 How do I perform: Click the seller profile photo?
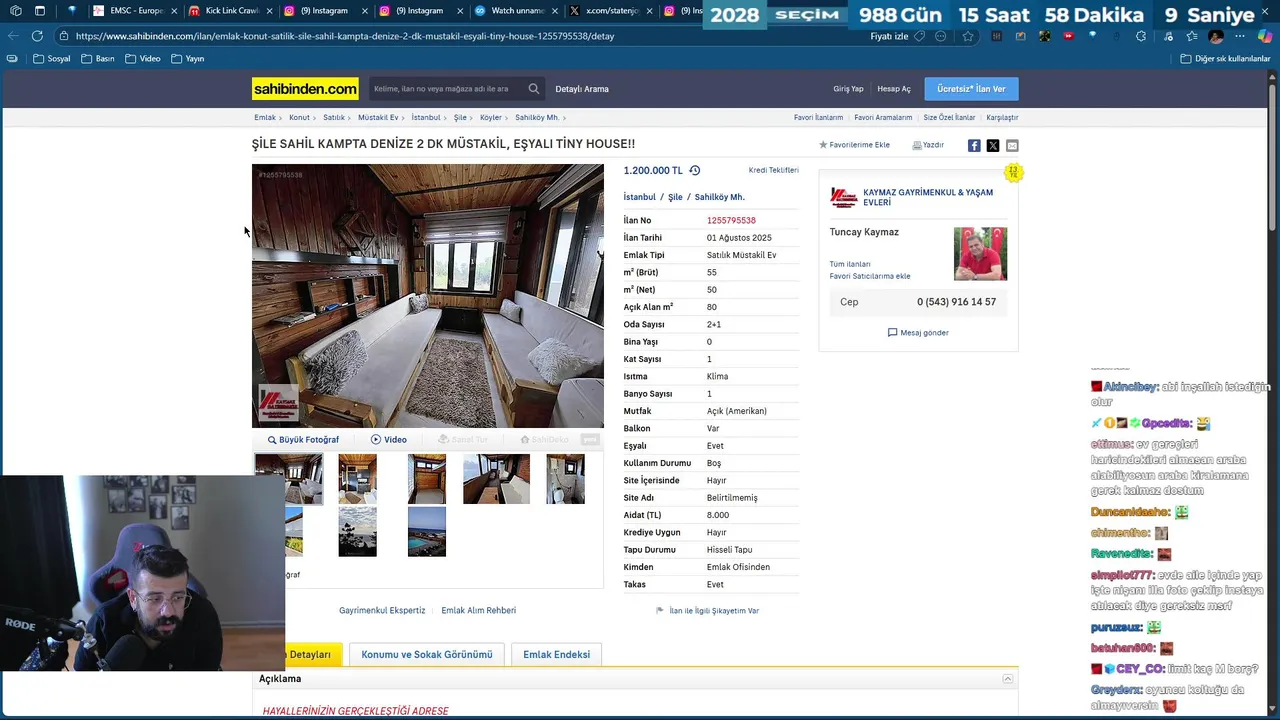pos(980,254)
